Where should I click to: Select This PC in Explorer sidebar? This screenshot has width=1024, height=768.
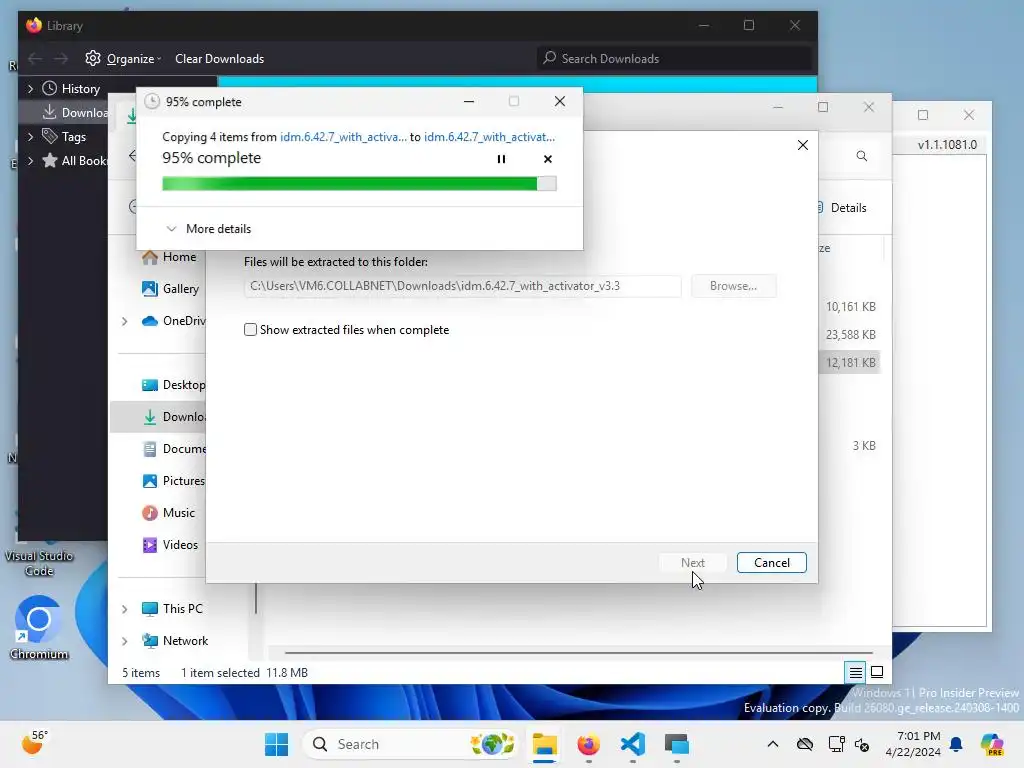pyautogui.click(x=172, y=609)
